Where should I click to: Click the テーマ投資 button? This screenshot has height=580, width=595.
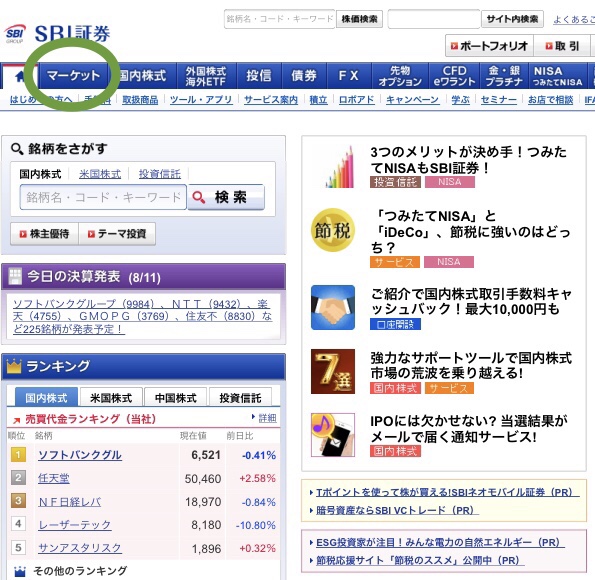pyautogui.click(x=117, y=234)
